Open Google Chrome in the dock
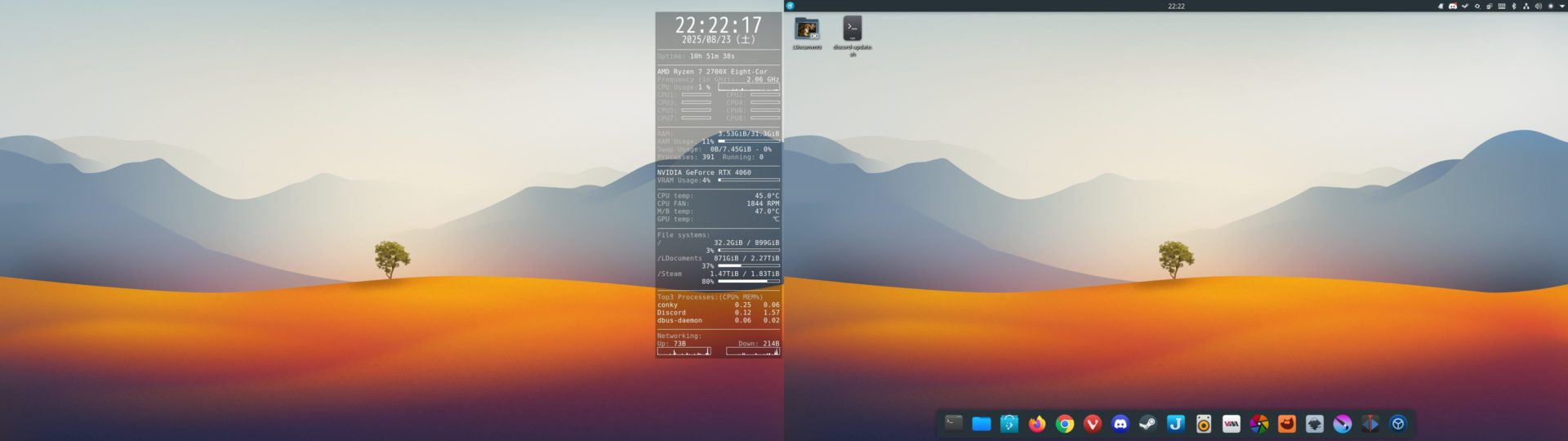Screen dimensions: 1568x441 click(x=1065, y=424)
